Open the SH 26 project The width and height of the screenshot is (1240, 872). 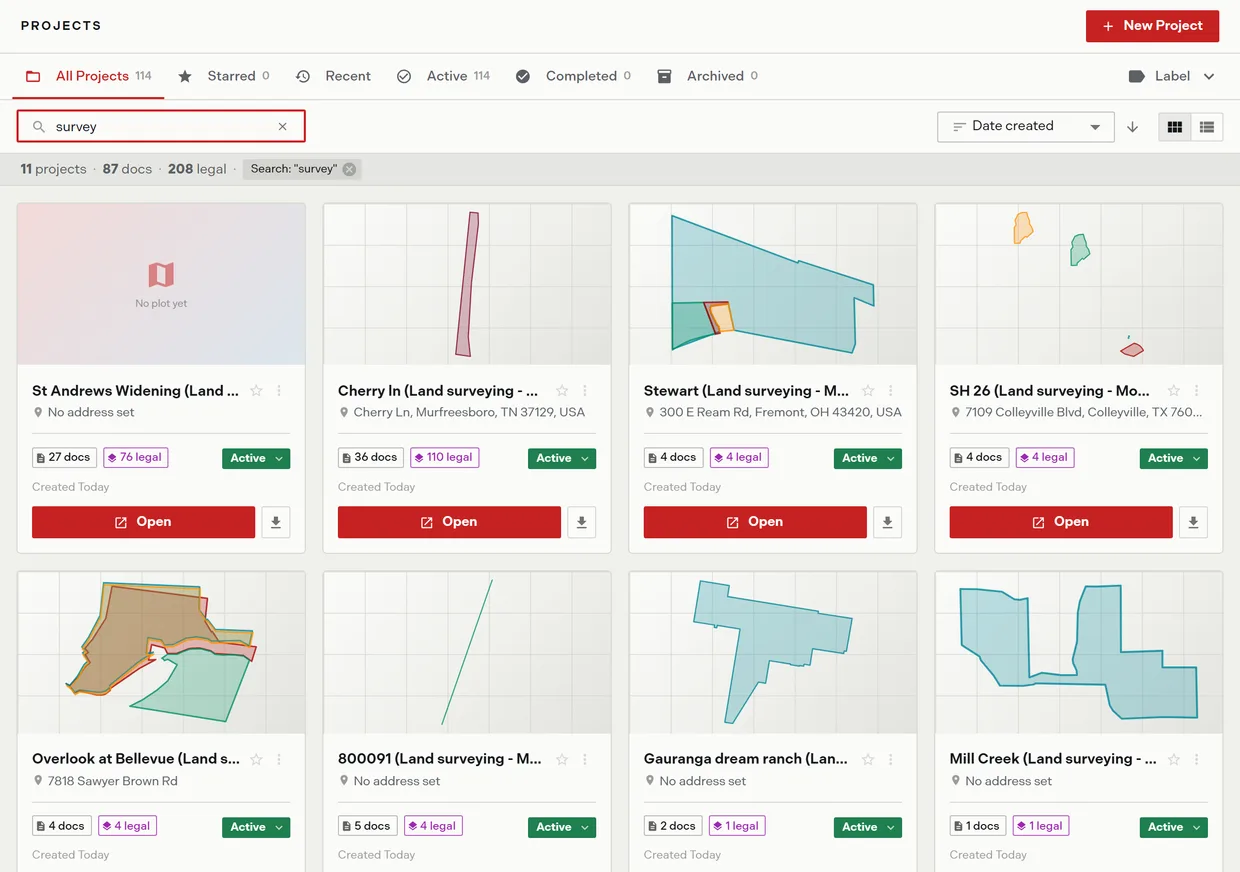[x=1061, y=522]
